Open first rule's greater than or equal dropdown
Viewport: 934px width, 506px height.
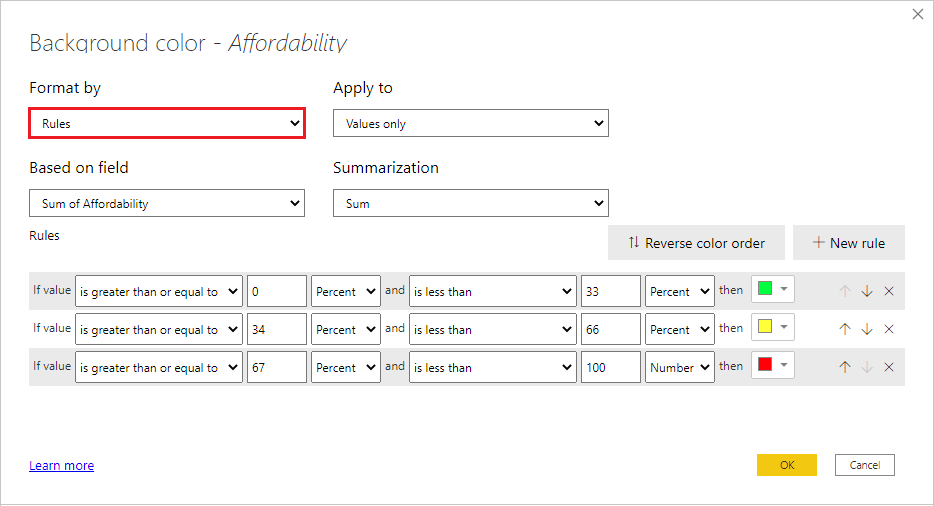point(158,291)
